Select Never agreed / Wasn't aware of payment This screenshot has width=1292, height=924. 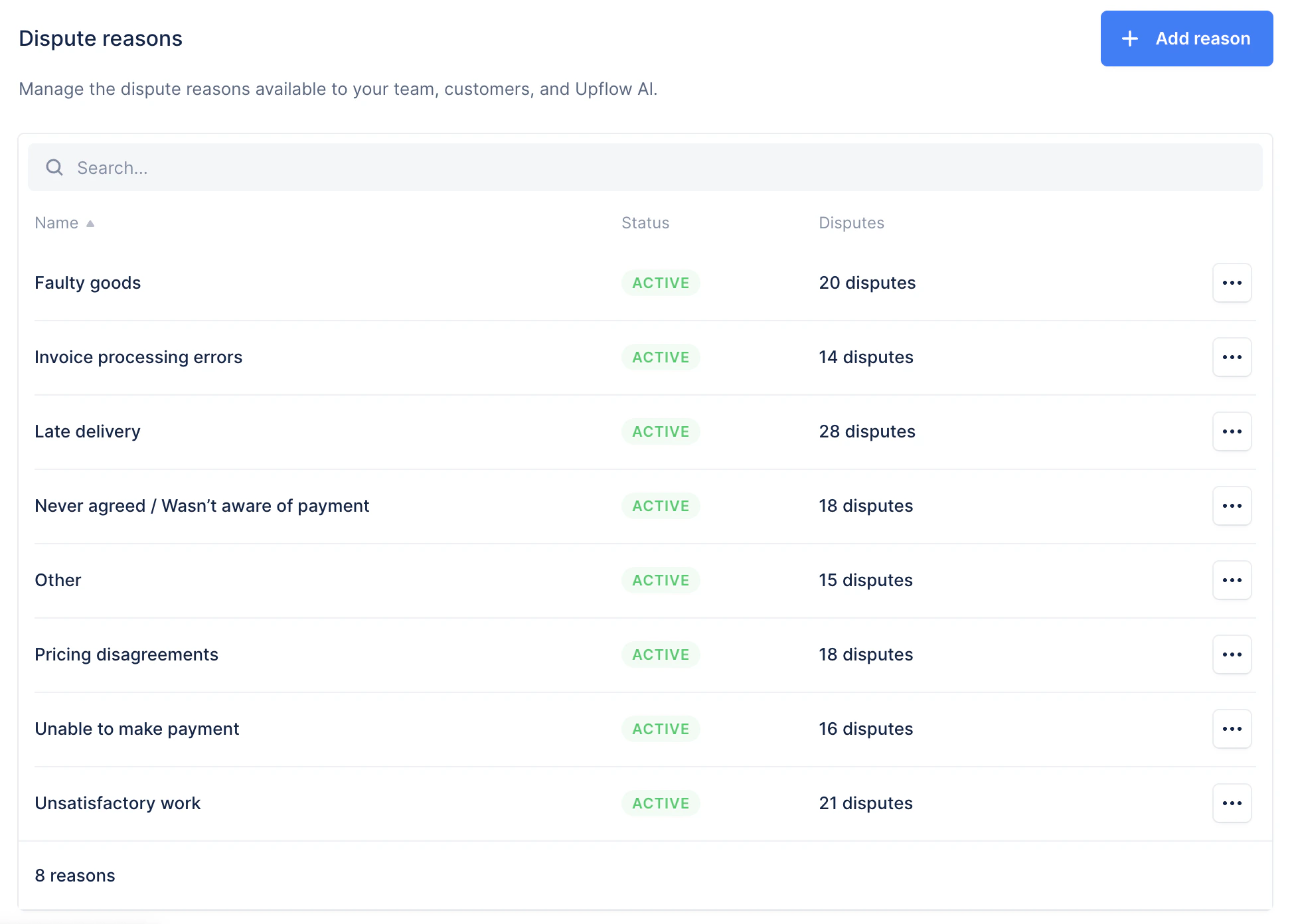tap(202, 506)
